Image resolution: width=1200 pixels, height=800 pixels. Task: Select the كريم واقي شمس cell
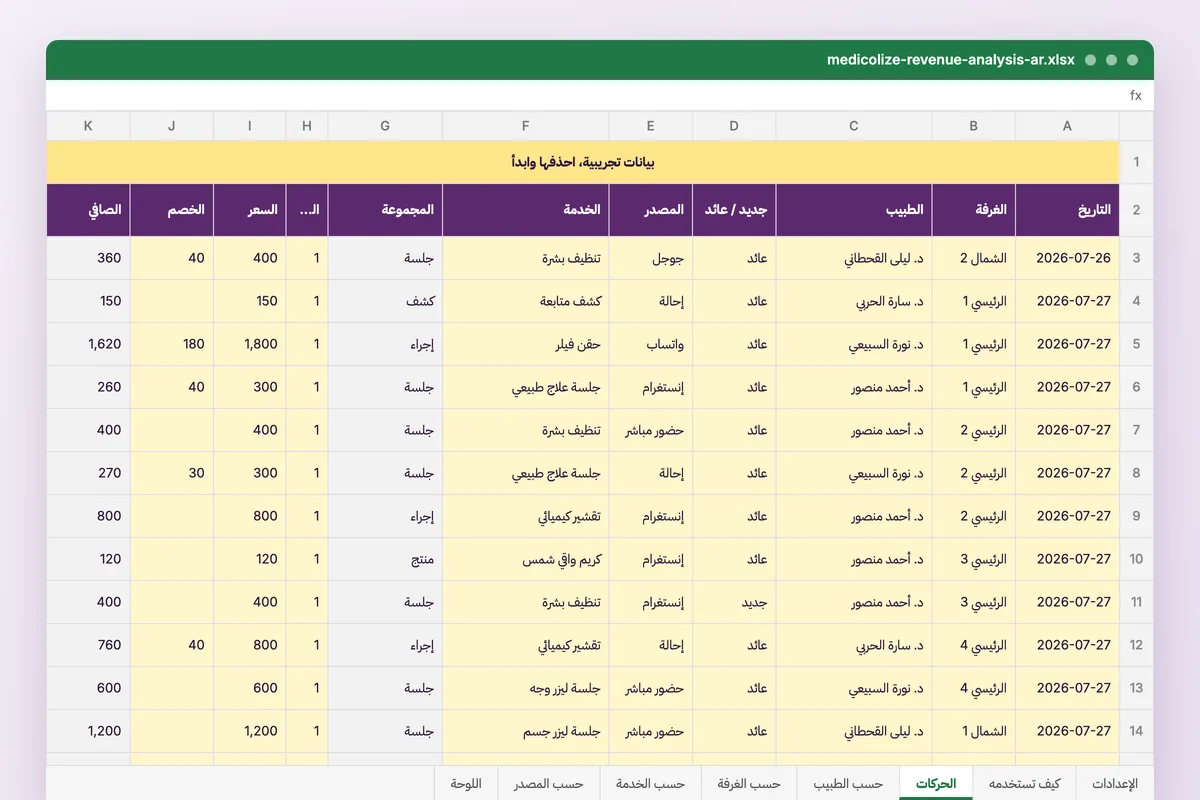click(x=526, y=559)
